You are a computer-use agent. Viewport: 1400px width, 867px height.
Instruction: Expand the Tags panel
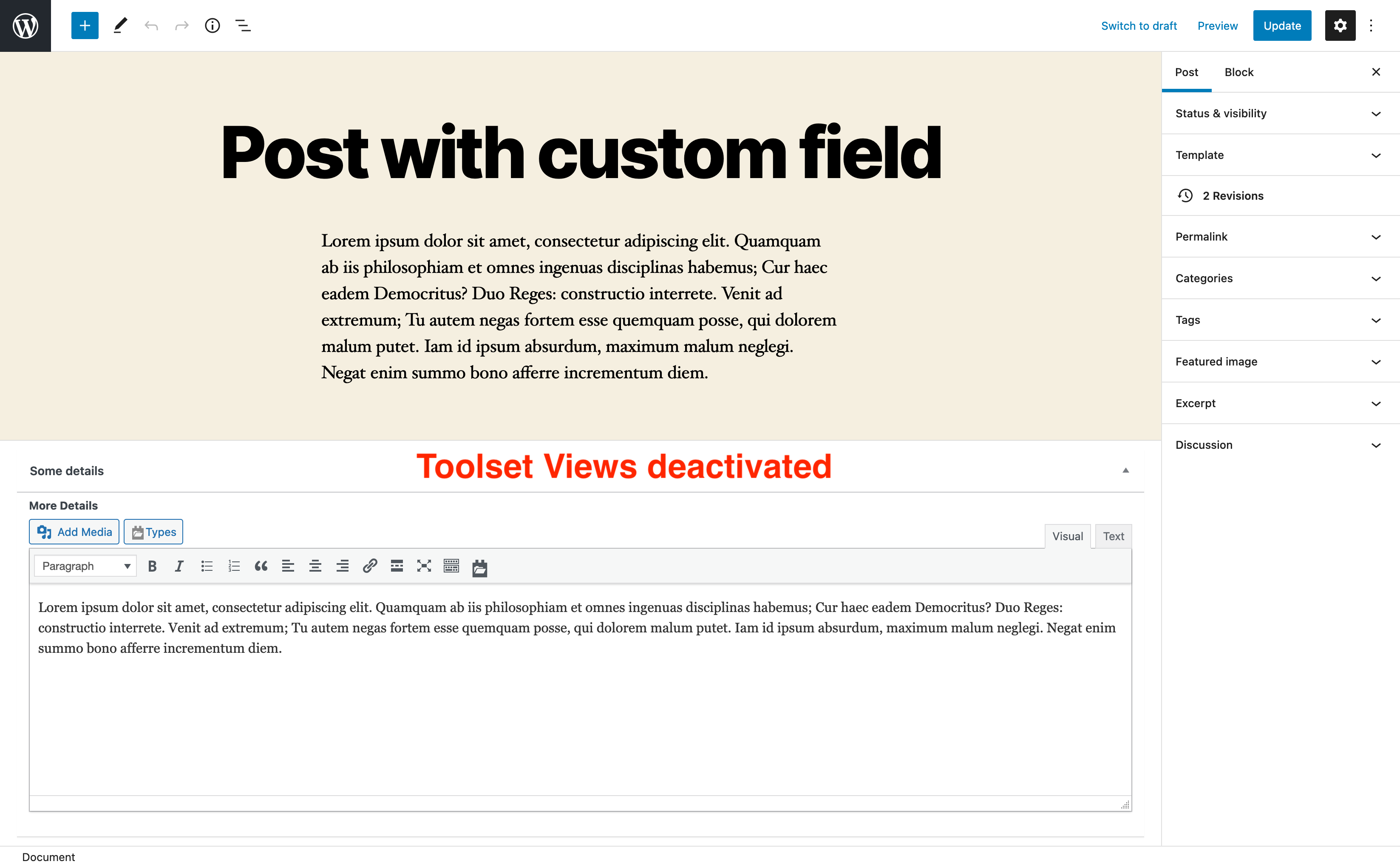coord(1281,320)
